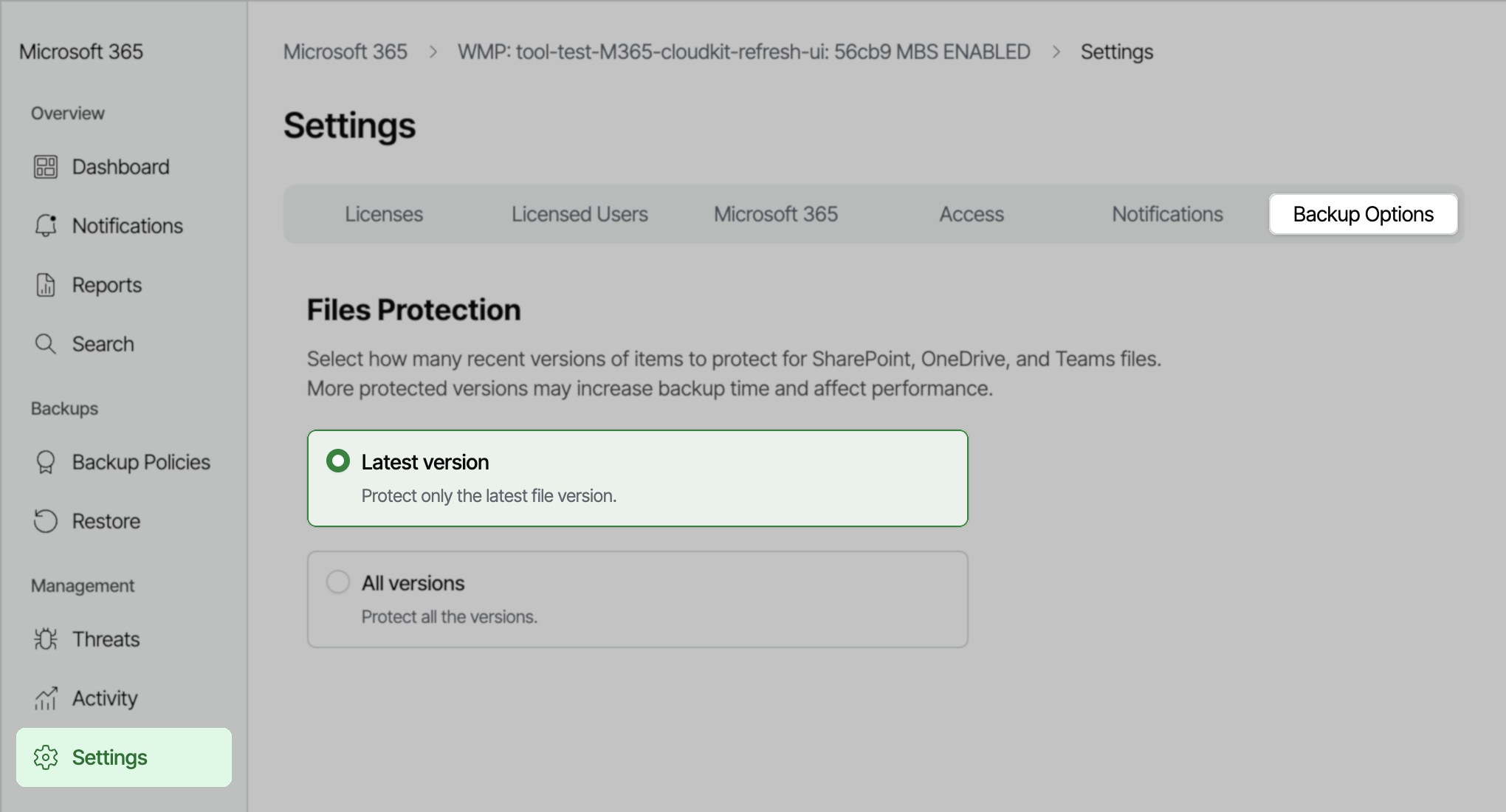Click the Dashboard grid icon

[x=46, y=166]
